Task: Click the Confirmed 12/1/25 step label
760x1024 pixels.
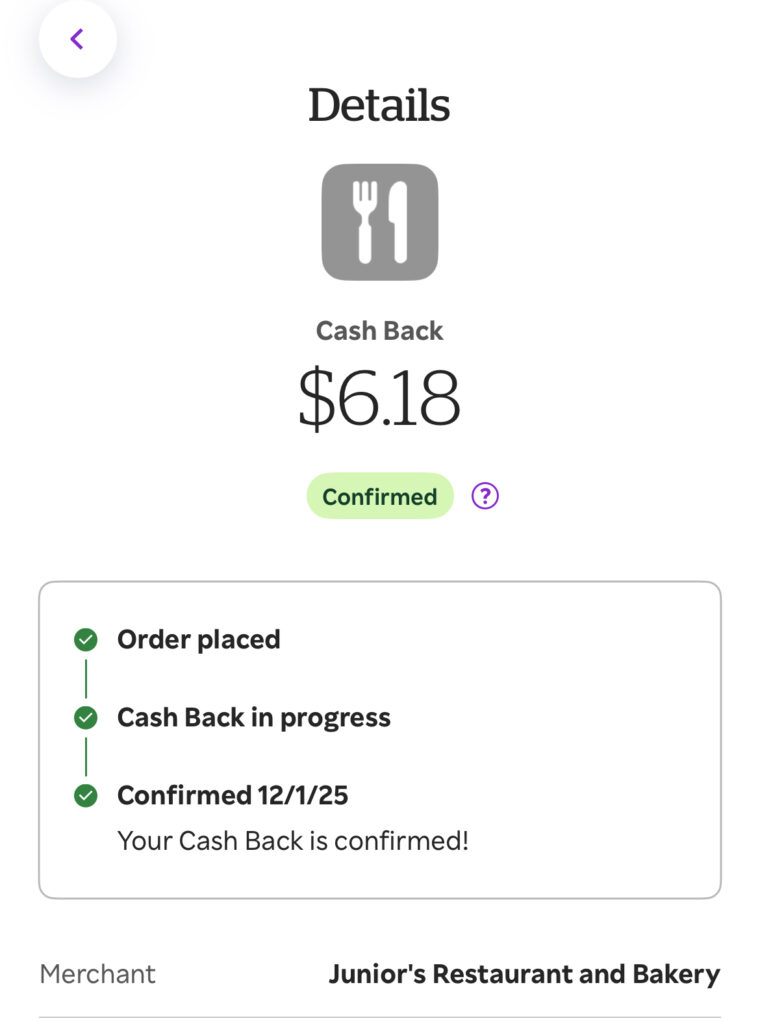Action: [x=233, y=796]
